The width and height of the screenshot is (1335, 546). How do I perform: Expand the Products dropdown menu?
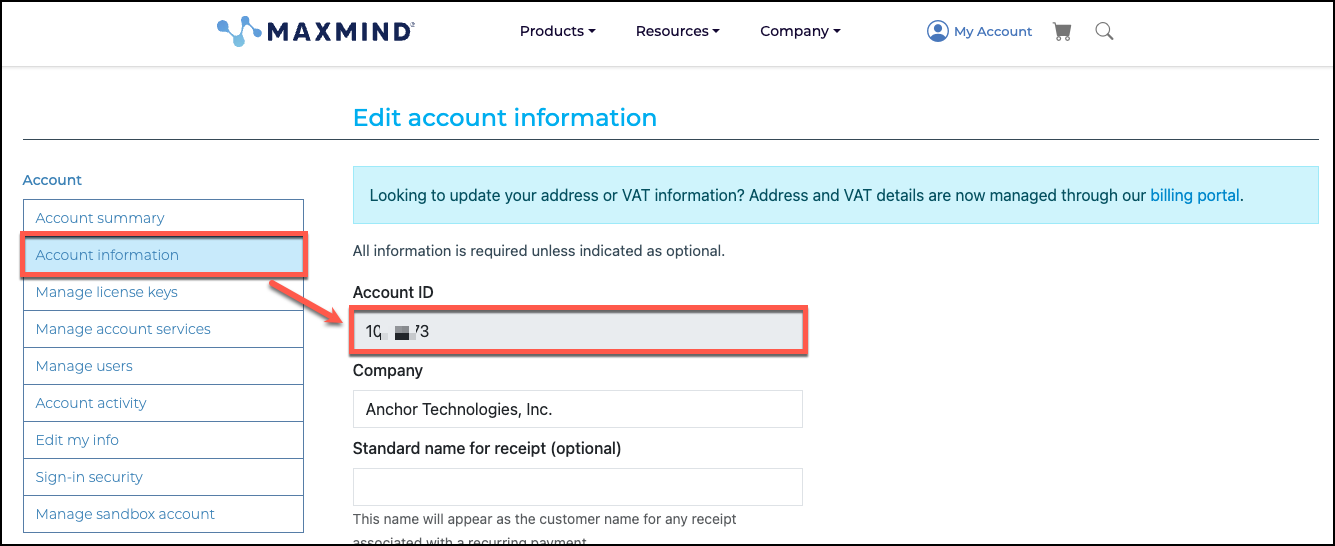[x=557, y=31]
